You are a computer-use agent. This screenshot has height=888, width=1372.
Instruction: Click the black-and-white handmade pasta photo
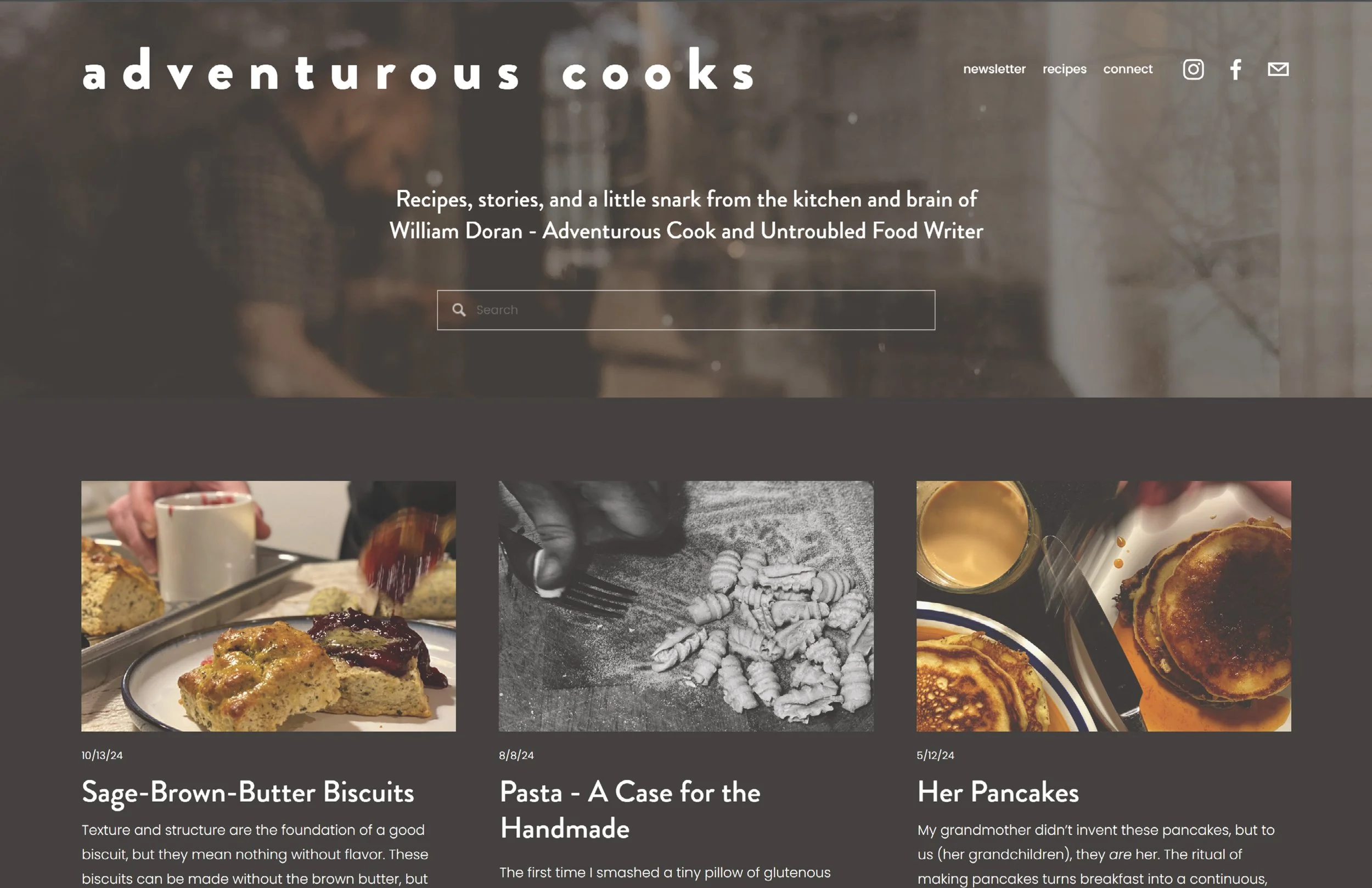(x=686, y=606)
